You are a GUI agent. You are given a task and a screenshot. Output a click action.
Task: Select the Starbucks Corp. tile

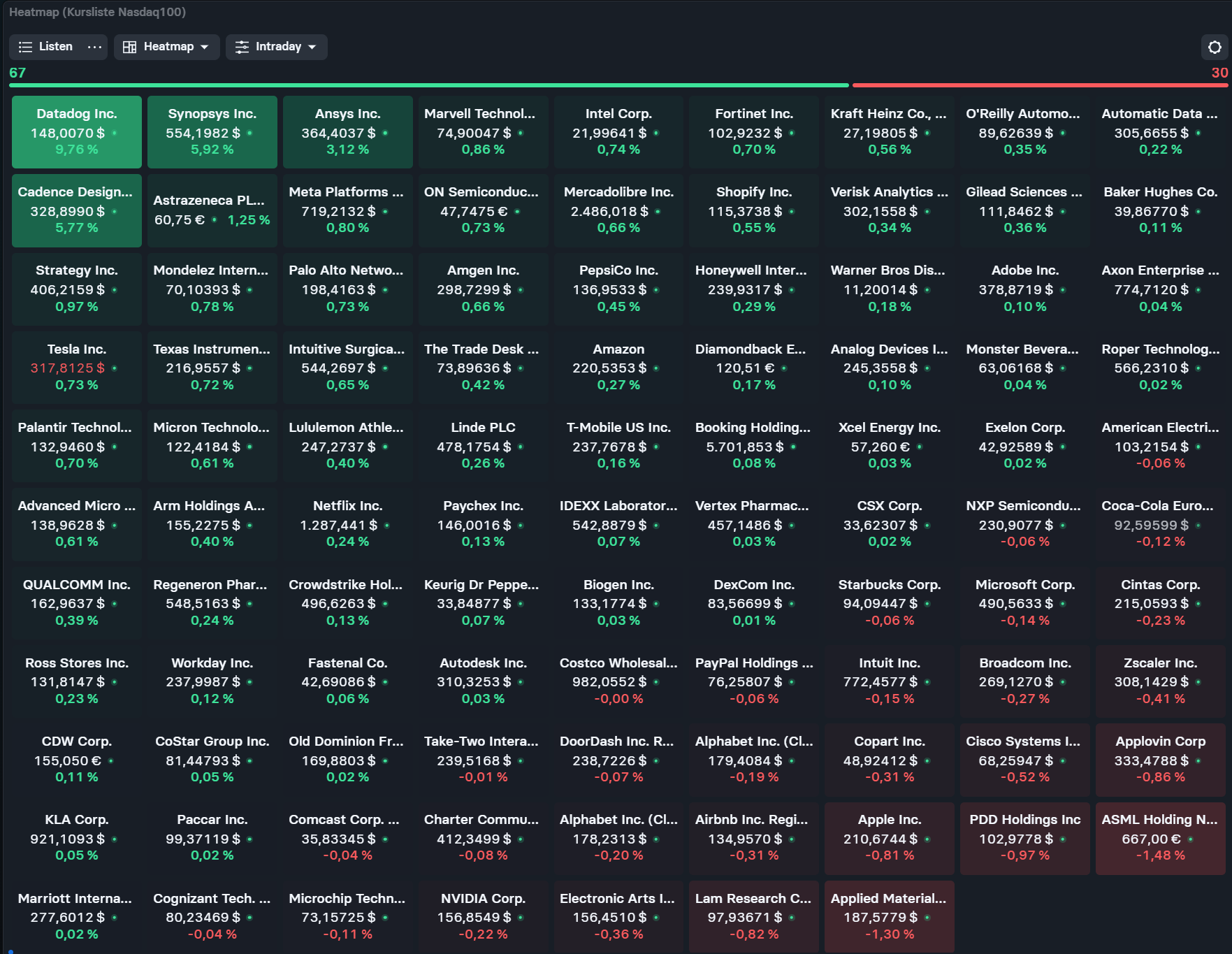890,603
